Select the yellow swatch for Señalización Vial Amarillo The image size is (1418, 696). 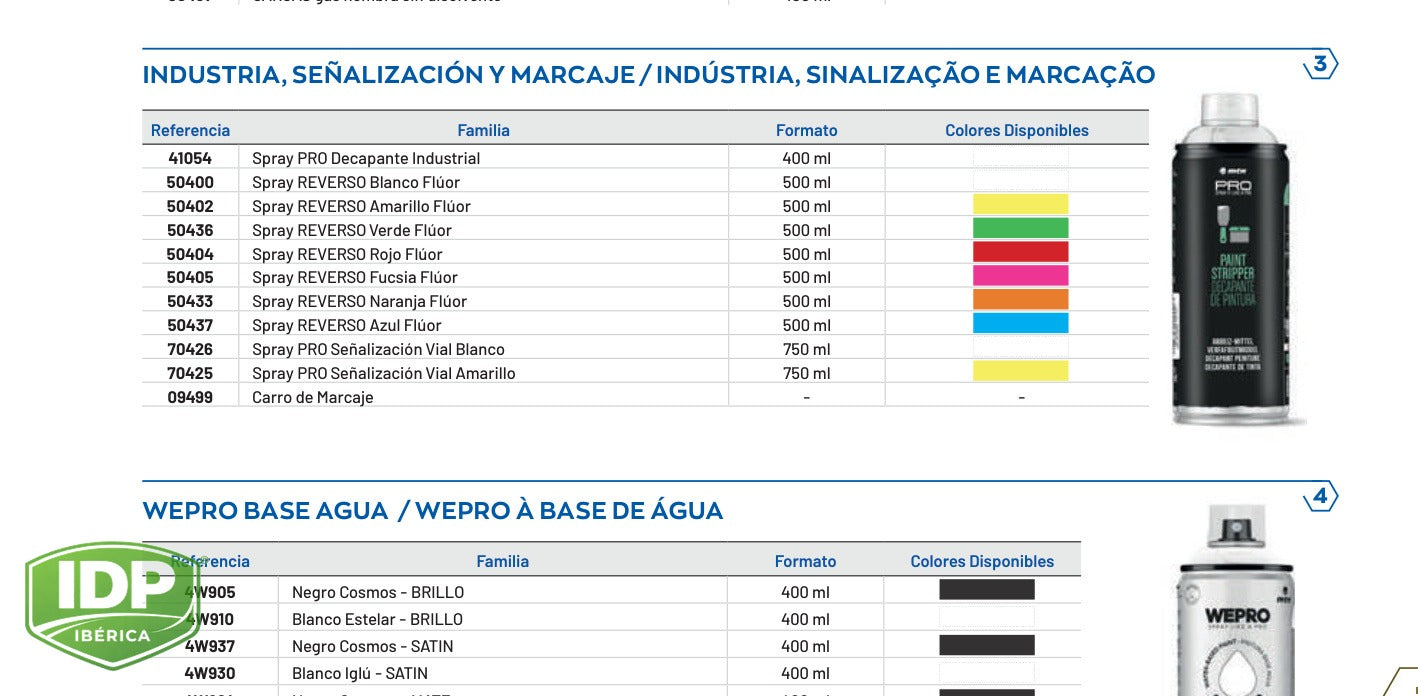[x=1020, y=371]
